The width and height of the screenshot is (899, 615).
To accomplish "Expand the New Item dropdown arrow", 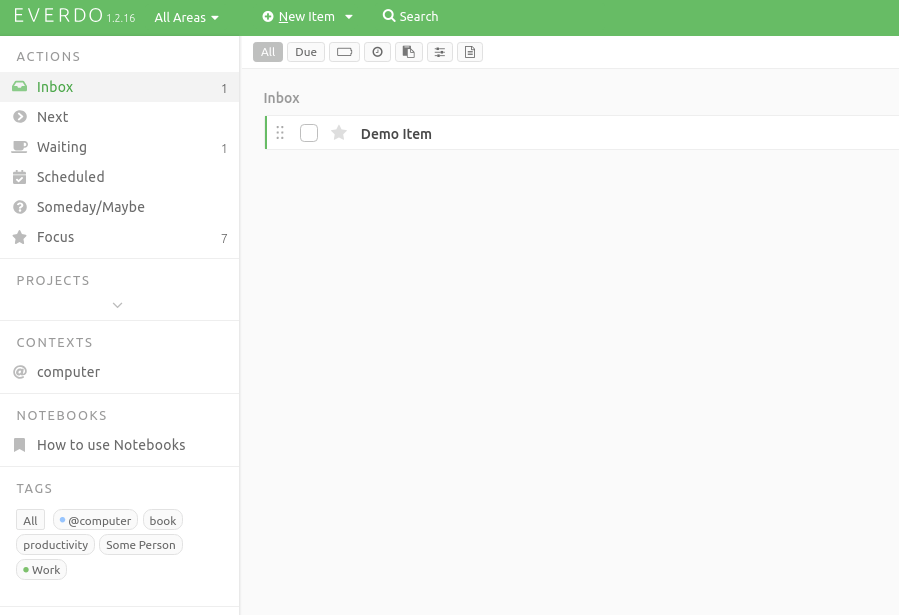I will (348, 17).
